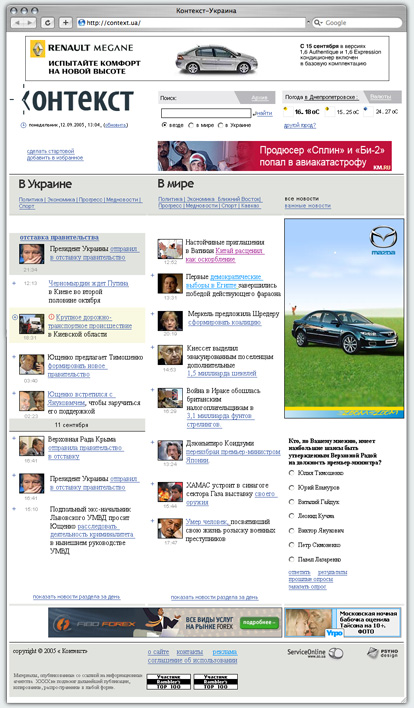This screenshot has width=414, height=708.
Task: Select poll option Павел Лазаренко
Action: 292,559
